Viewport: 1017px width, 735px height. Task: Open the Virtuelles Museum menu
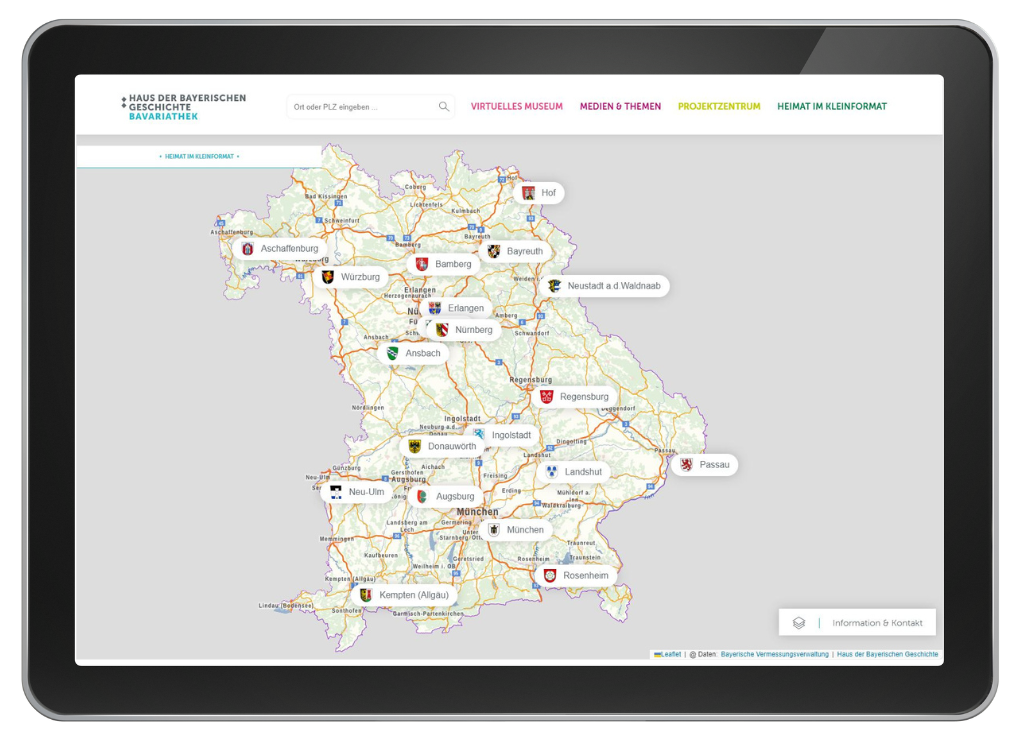pyautogui.click(x=516, y=107)
